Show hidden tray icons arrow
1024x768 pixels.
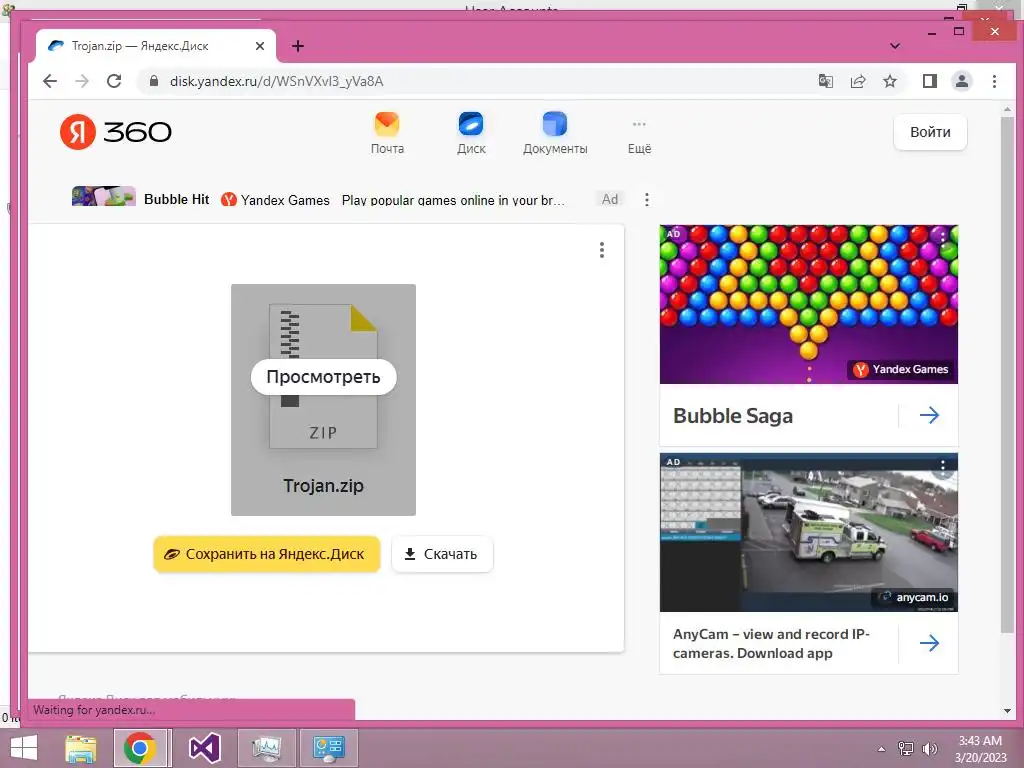coord(882,748)
